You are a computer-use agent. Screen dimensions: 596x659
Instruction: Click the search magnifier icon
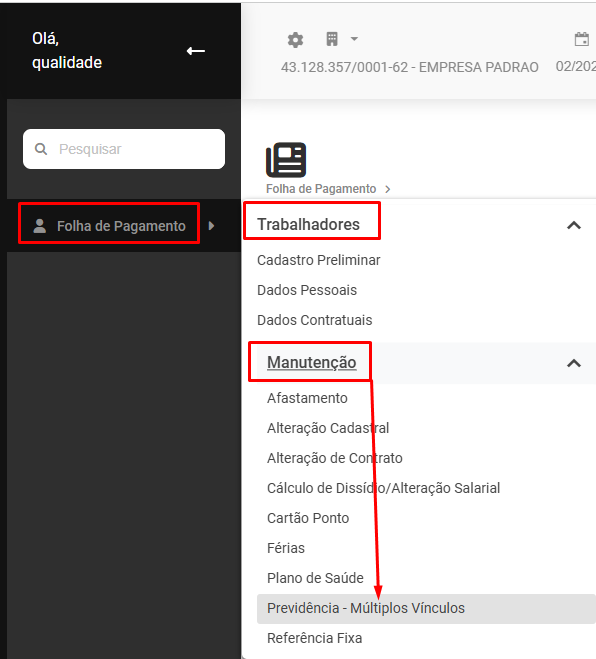[x=41, y=149]
